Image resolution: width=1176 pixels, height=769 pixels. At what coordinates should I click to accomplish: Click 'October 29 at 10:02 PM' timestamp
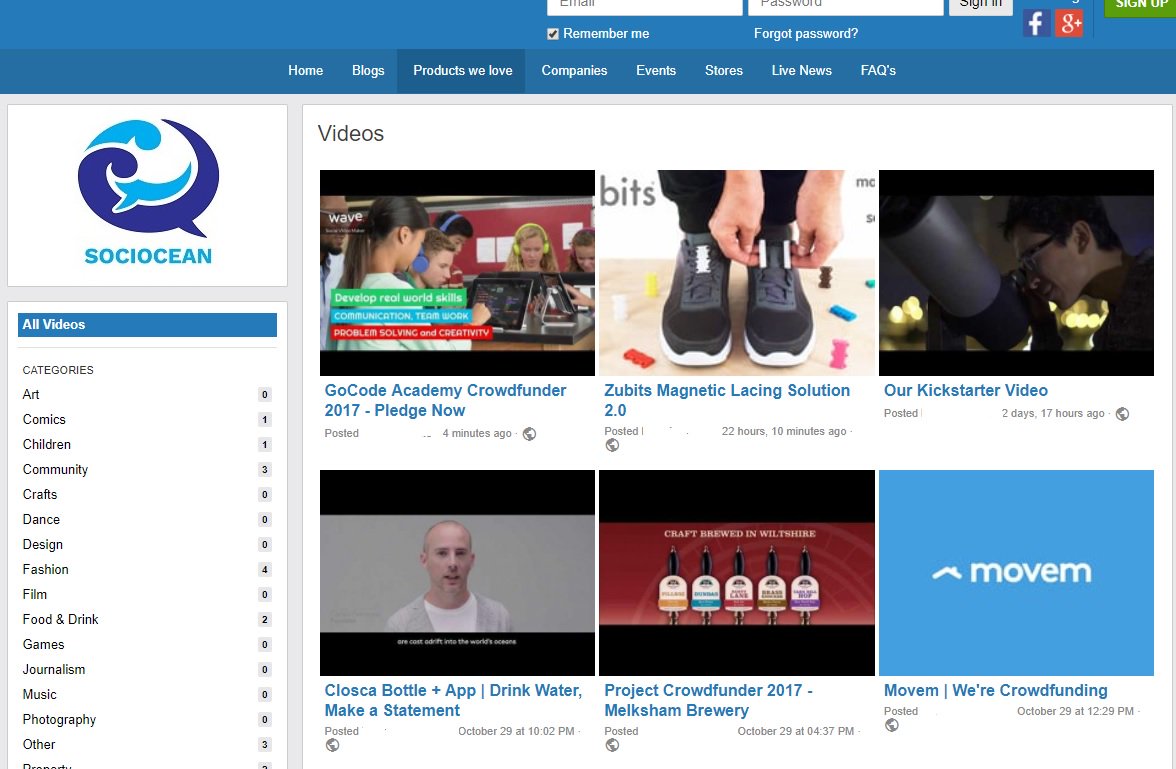click(516, 731)
